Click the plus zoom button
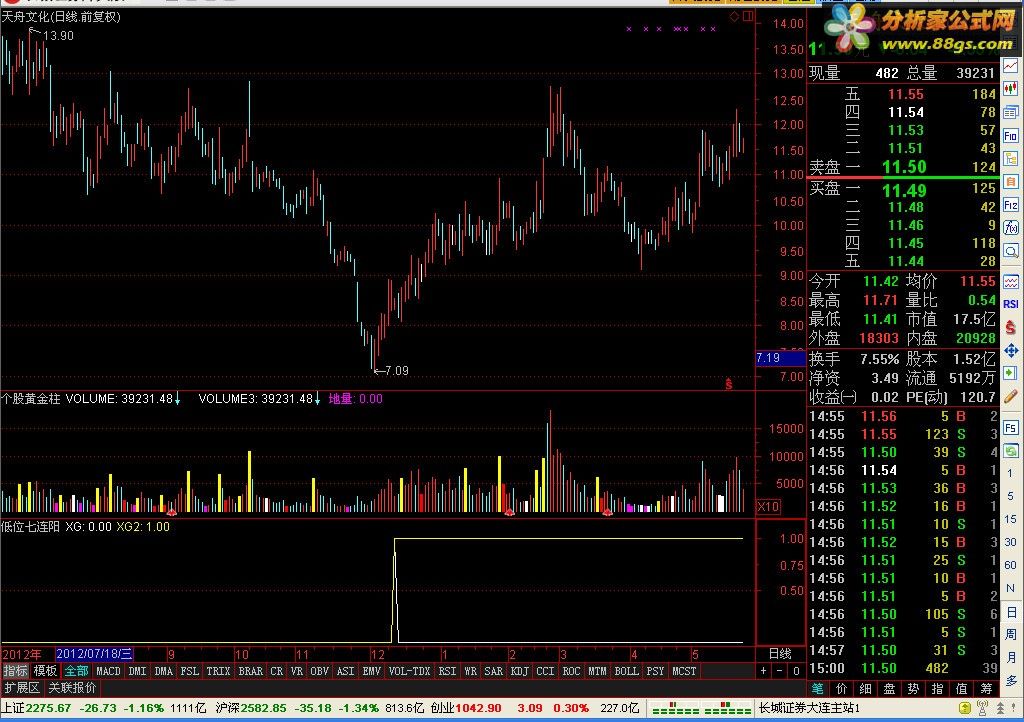The width and height of the screenshot is (1024, 722). point(763,670)
